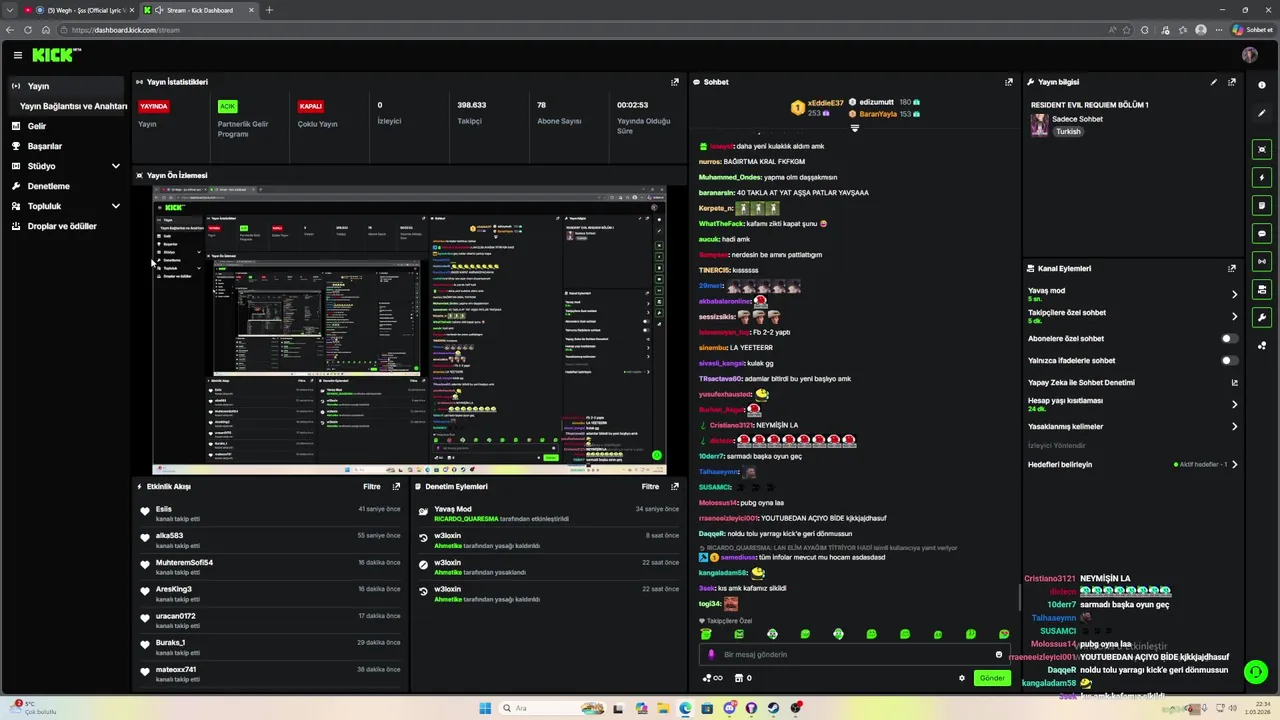Viewport: 1280px width, 720px height.
Task: Collapse the chat leaderboard chevron
Action: click(x=854, y=128)
